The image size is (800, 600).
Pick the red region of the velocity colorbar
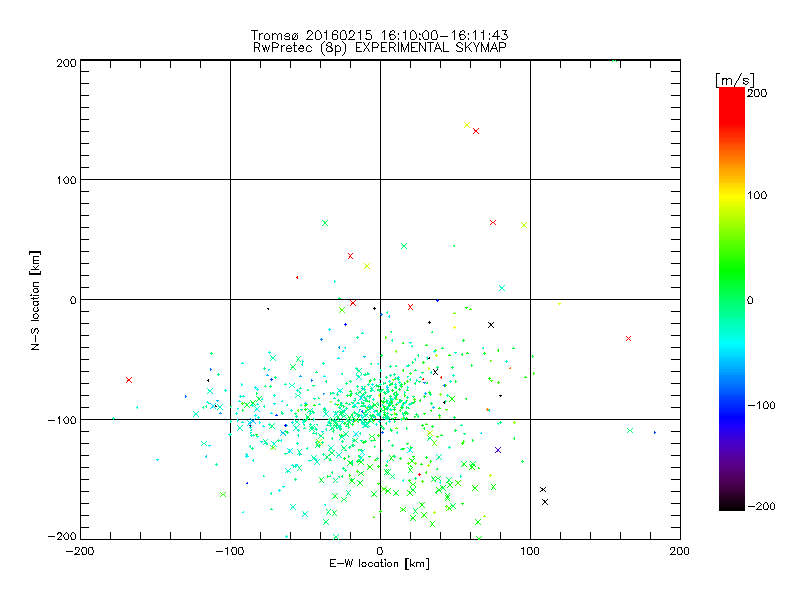732,105
